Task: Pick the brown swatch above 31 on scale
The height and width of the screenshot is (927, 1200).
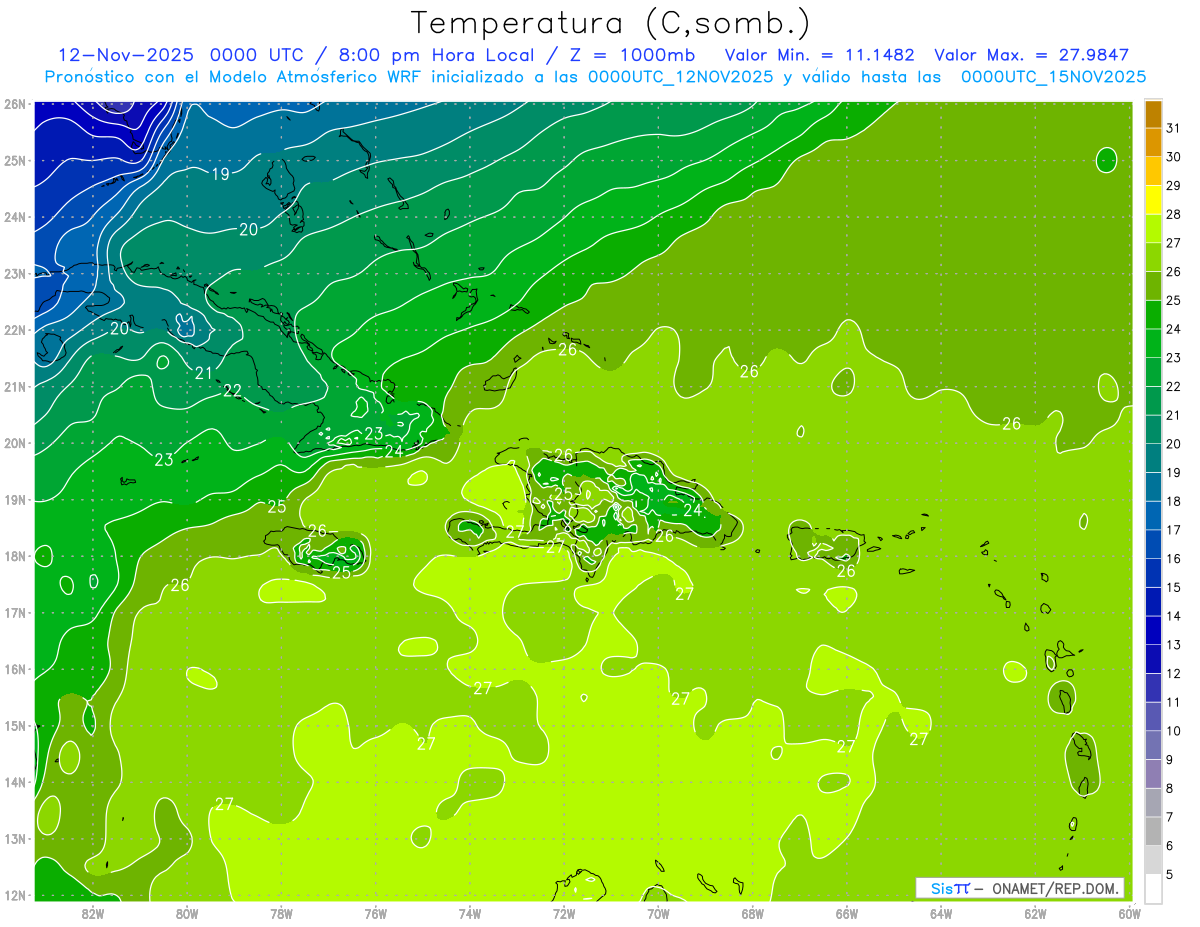Action: coord(1153,114)
